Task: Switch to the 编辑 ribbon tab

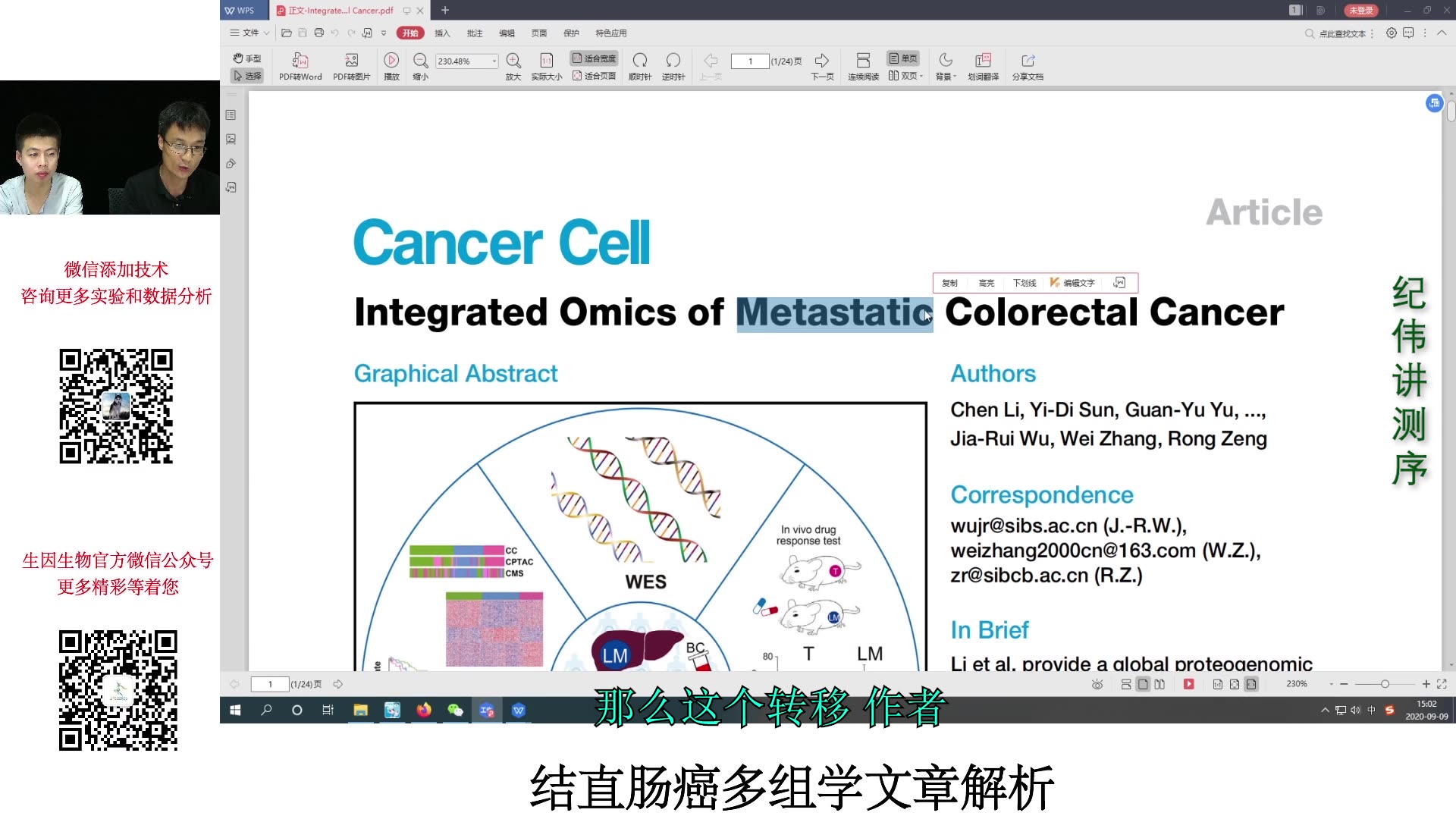Action: [507, 33]
